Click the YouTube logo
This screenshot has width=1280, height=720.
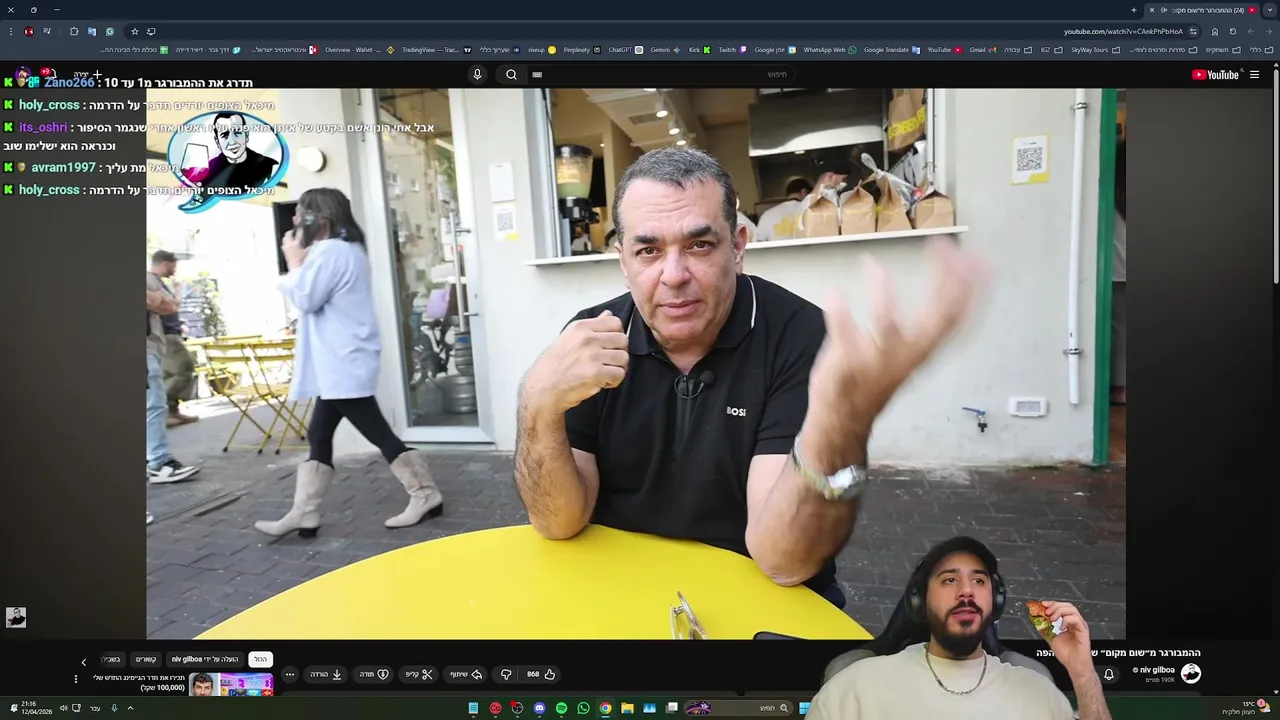[x=1215, y=75]
